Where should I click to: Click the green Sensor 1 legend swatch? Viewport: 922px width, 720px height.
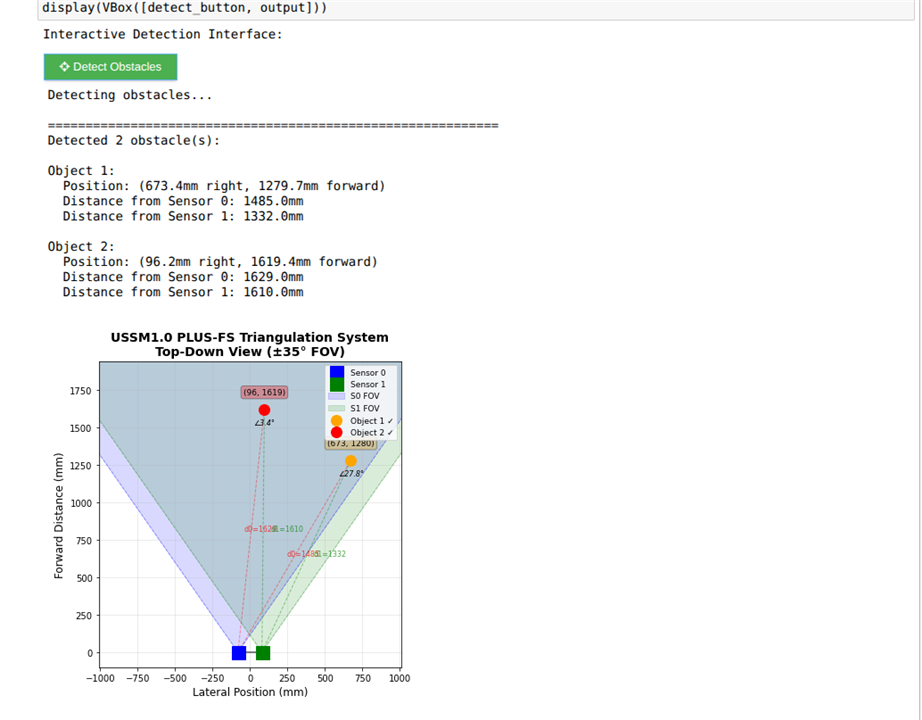coord(337,384)
